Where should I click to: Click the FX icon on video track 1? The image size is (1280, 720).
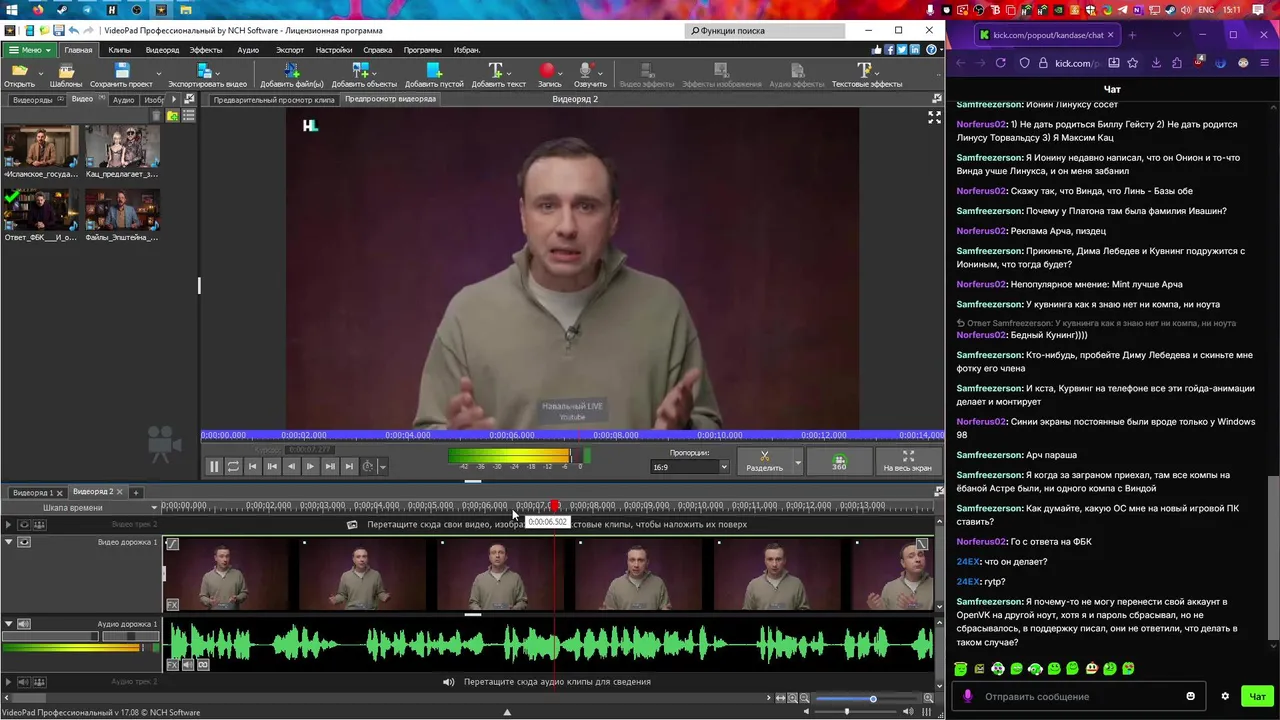173,604
